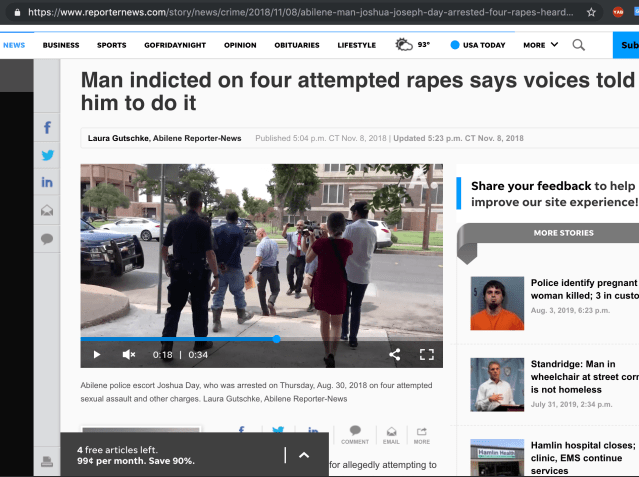This screenshot has width=639, height=477.
Task: Click Standridge story thumbnail image
Action: 497,384
